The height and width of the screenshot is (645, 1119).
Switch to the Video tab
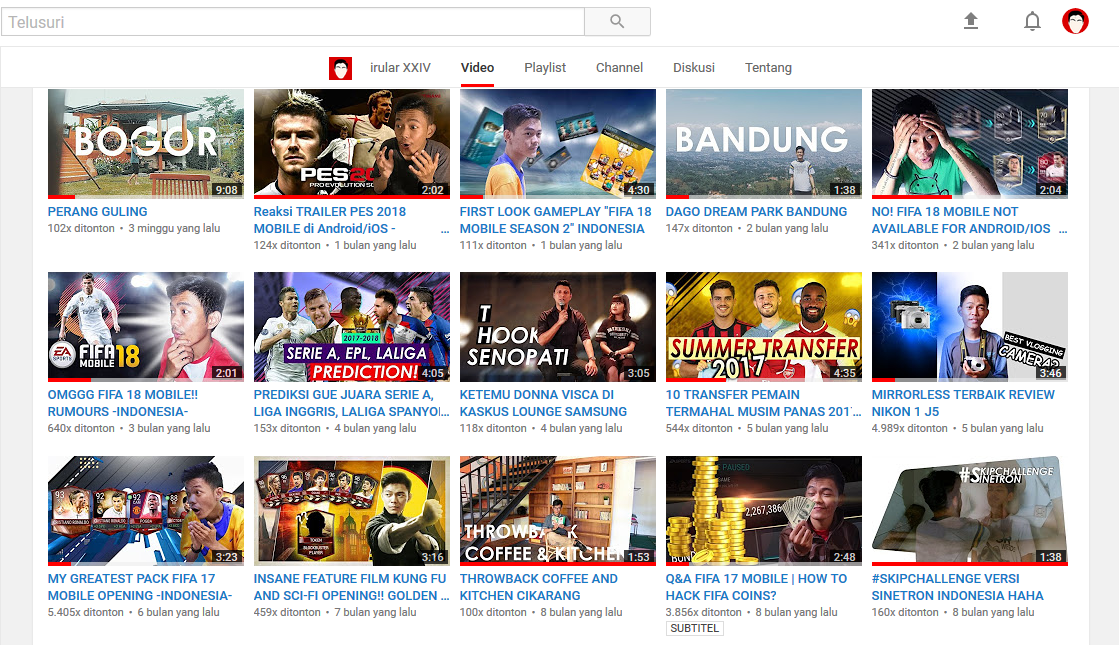[x=477, y=68]
